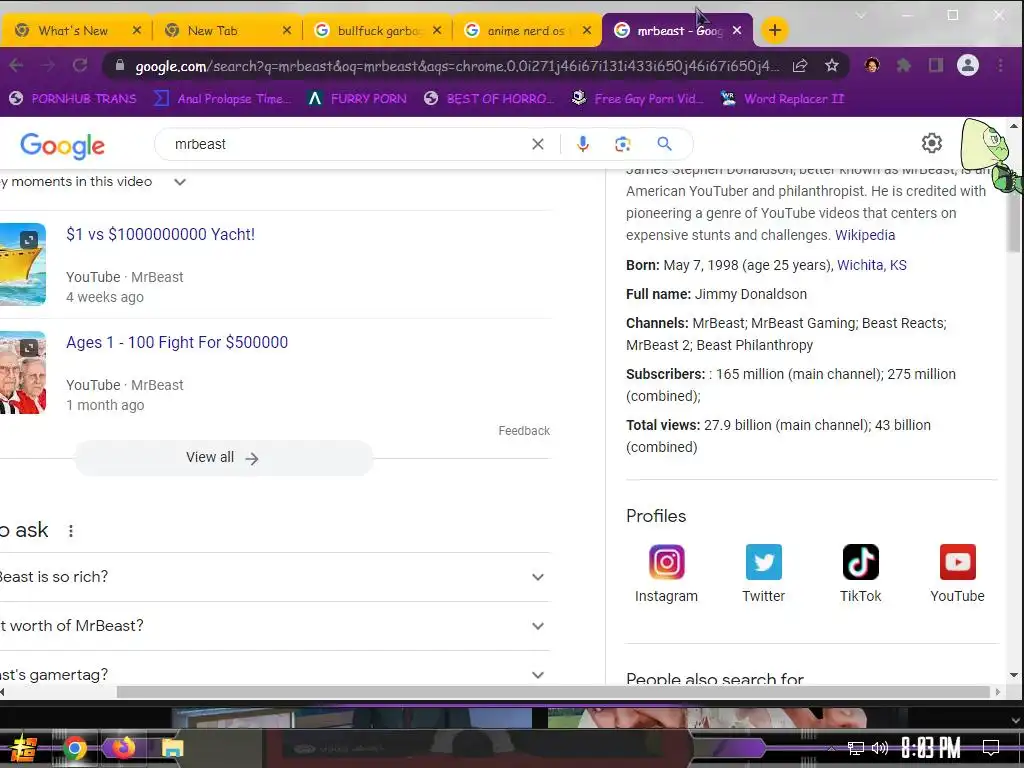This screenshot has width=1024, height=768.
Task: Click the elderly people video thumbnail
Action: [23, 372]
